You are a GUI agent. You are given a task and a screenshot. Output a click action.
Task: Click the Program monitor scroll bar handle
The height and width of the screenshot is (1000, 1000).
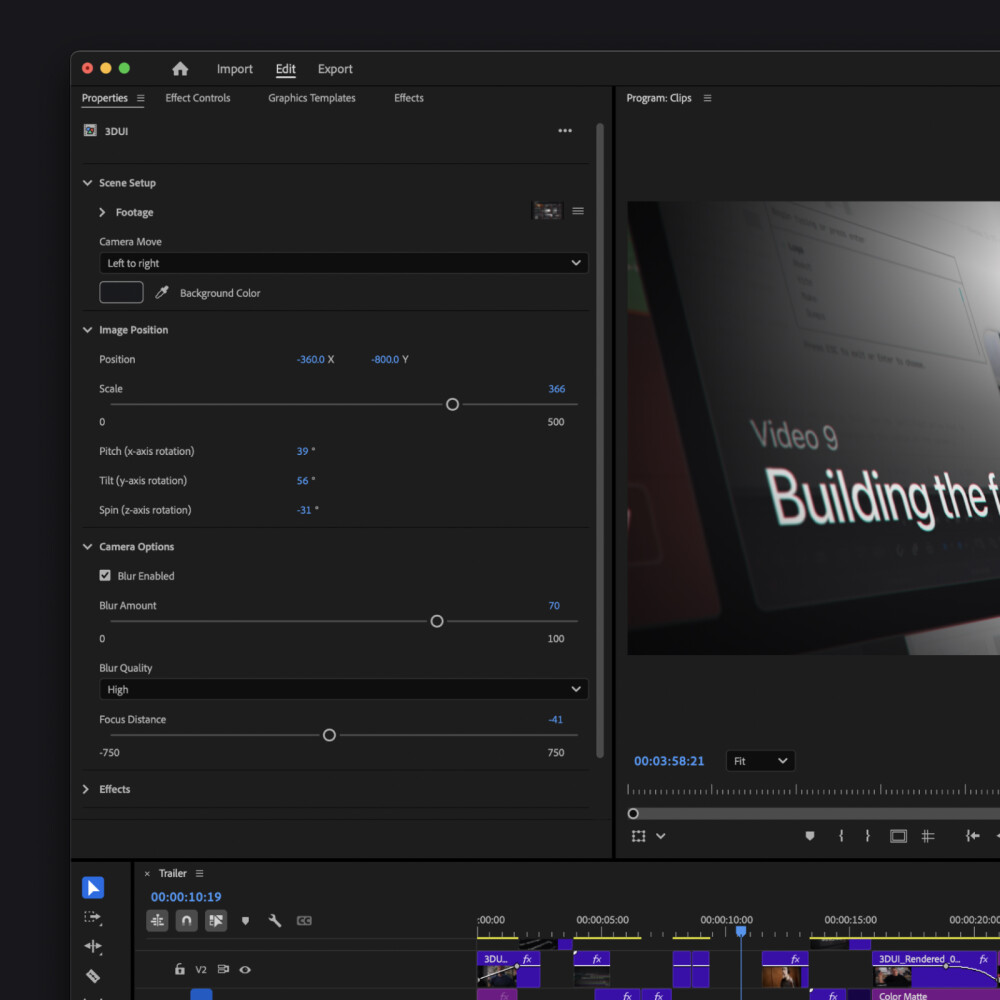pyautogui.click(x=633, y=814)
